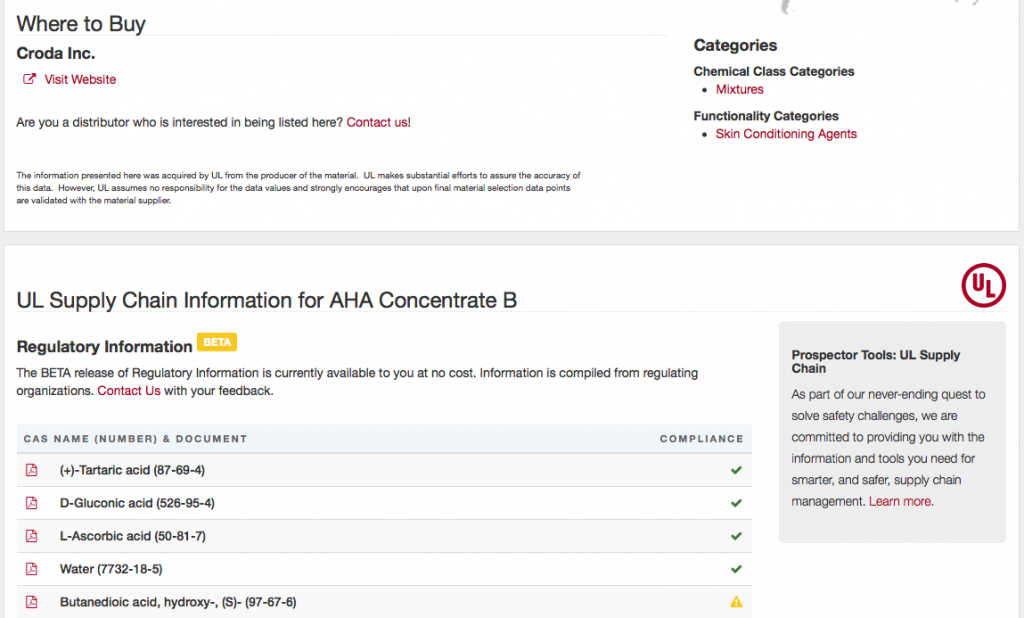
Task: Click the green compliance checkmark for Water
Action: click(x=736, y=569)
